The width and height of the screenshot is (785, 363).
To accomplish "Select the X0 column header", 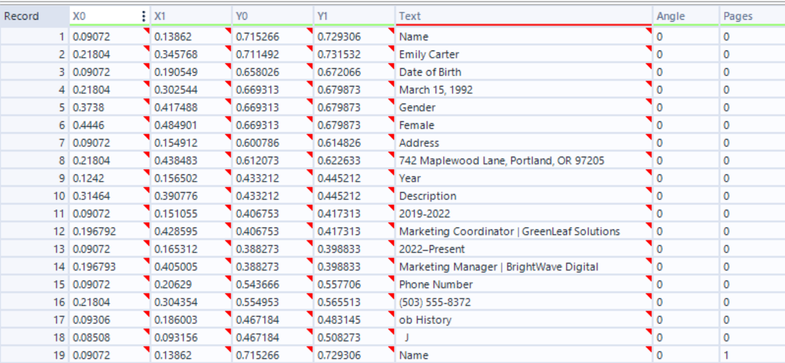I will [x=110, y=17].
